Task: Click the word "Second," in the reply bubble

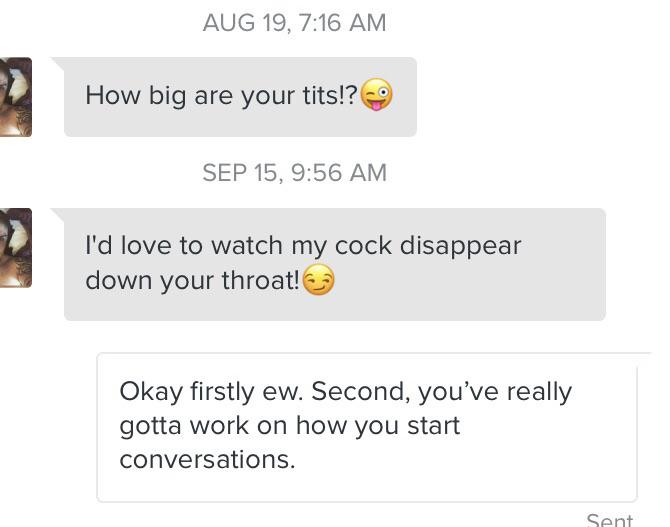Action: [x=360, y=392]
